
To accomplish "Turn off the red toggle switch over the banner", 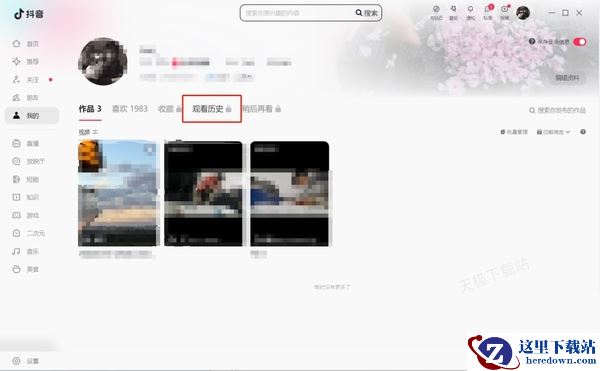I will (x=580, y=41).
